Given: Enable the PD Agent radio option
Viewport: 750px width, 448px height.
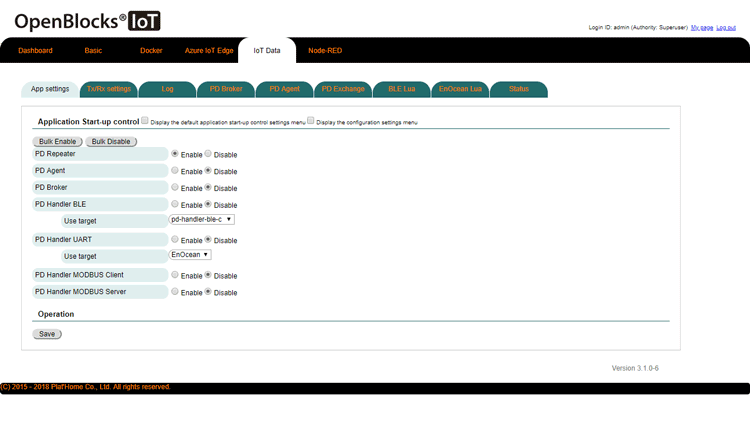Looking at the screenshot, I should tap(175, 171).
